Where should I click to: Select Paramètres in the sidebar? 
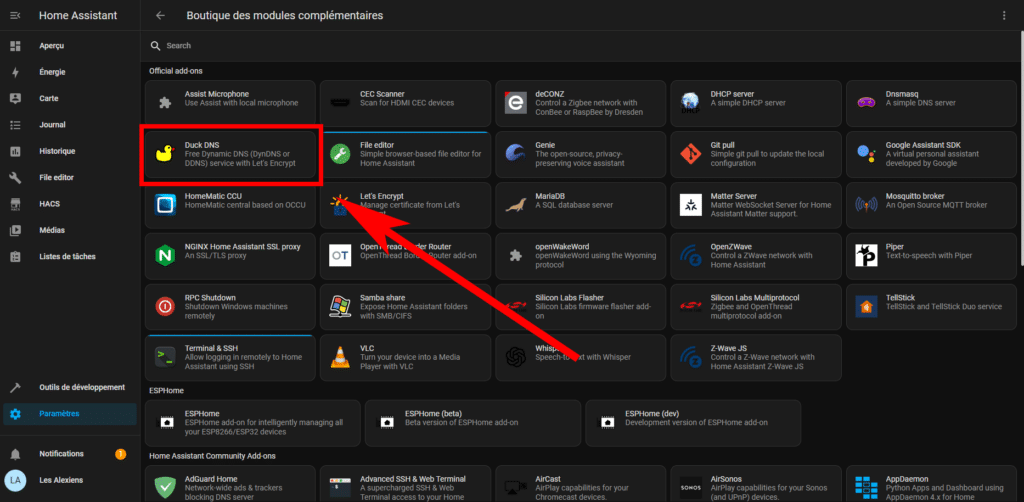point(70,414)
